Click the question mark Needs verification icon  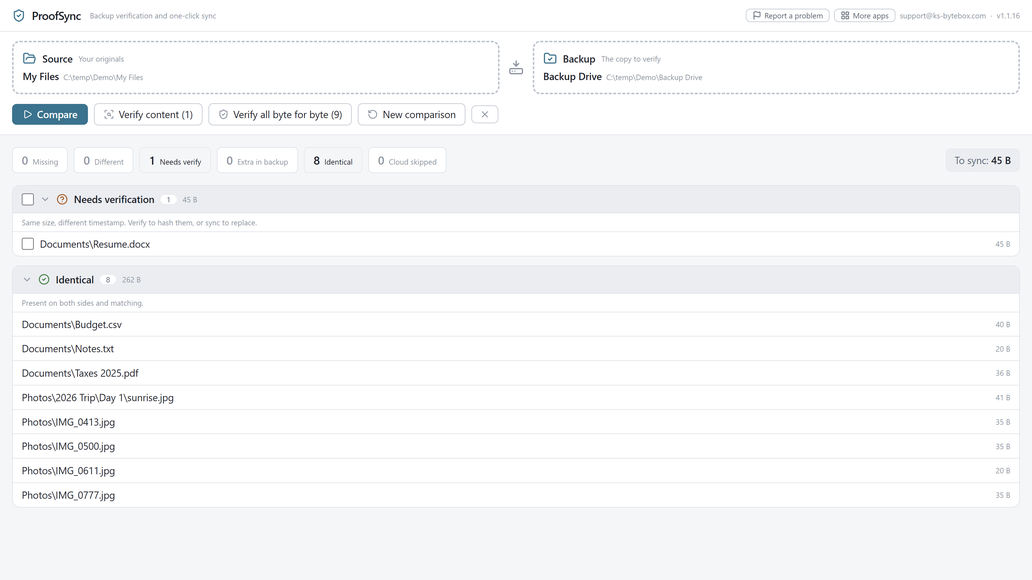point(62,199)
